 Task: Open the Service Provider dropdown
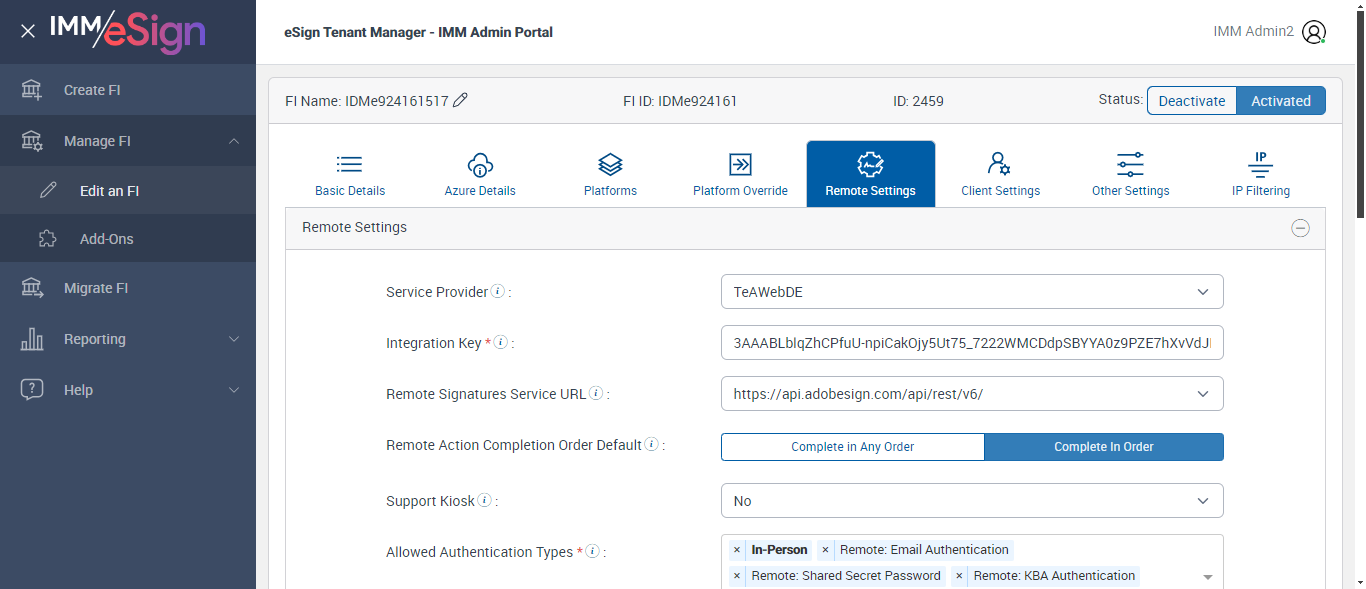971,292
